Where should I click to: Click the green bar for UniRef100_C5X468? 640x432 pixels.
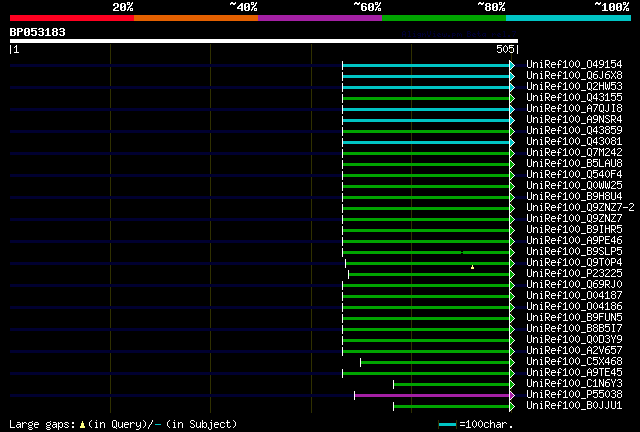click(x=435, y=363)
